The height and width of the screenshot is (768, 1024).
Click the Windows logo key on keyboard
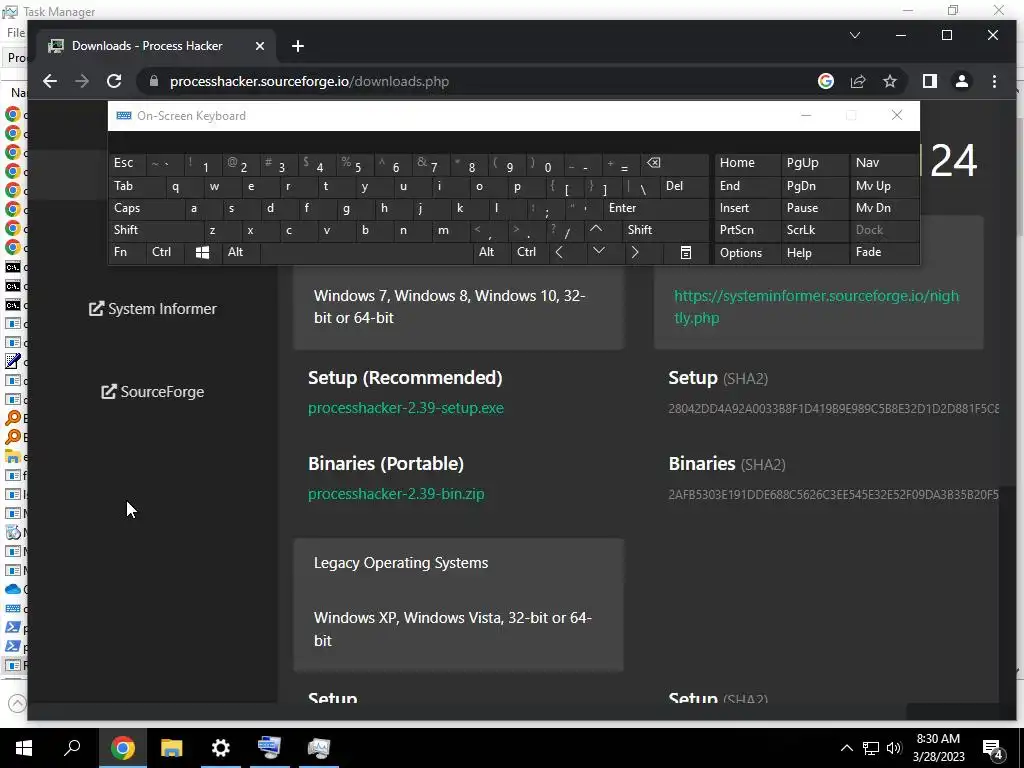[x=202, y=252]
